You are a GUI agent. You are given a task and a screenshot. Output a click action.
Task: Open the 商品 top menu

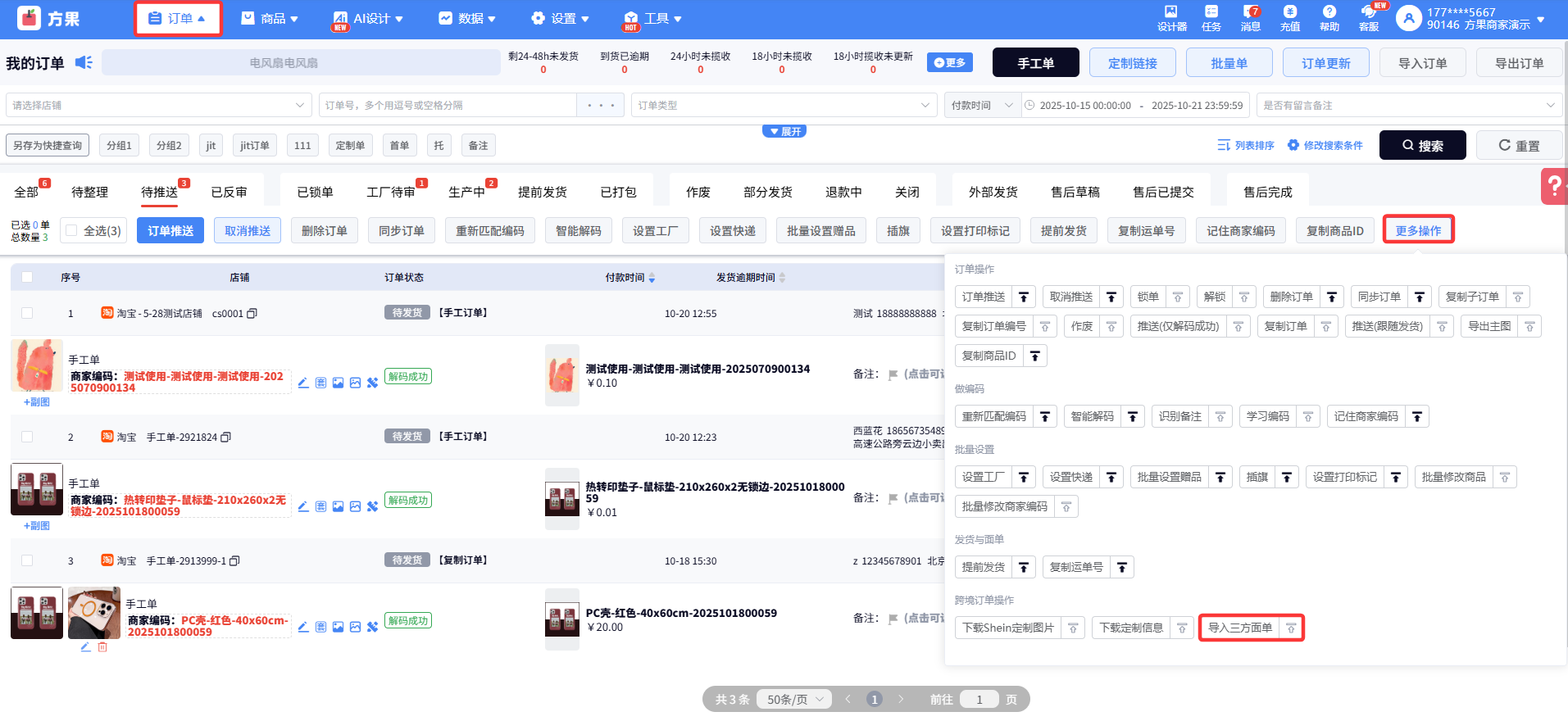click(270, 18)
